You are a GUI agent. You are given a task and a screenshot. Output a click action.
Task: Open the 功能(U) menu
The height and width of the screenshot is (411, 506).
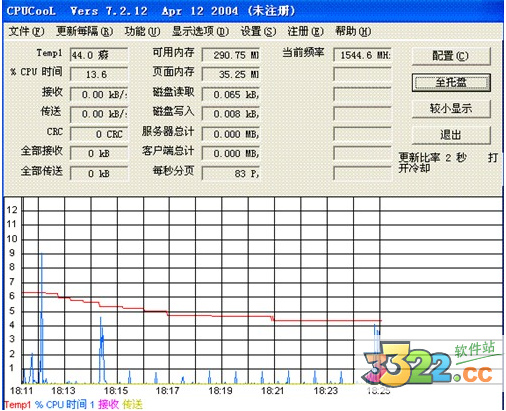coord(142,31)
